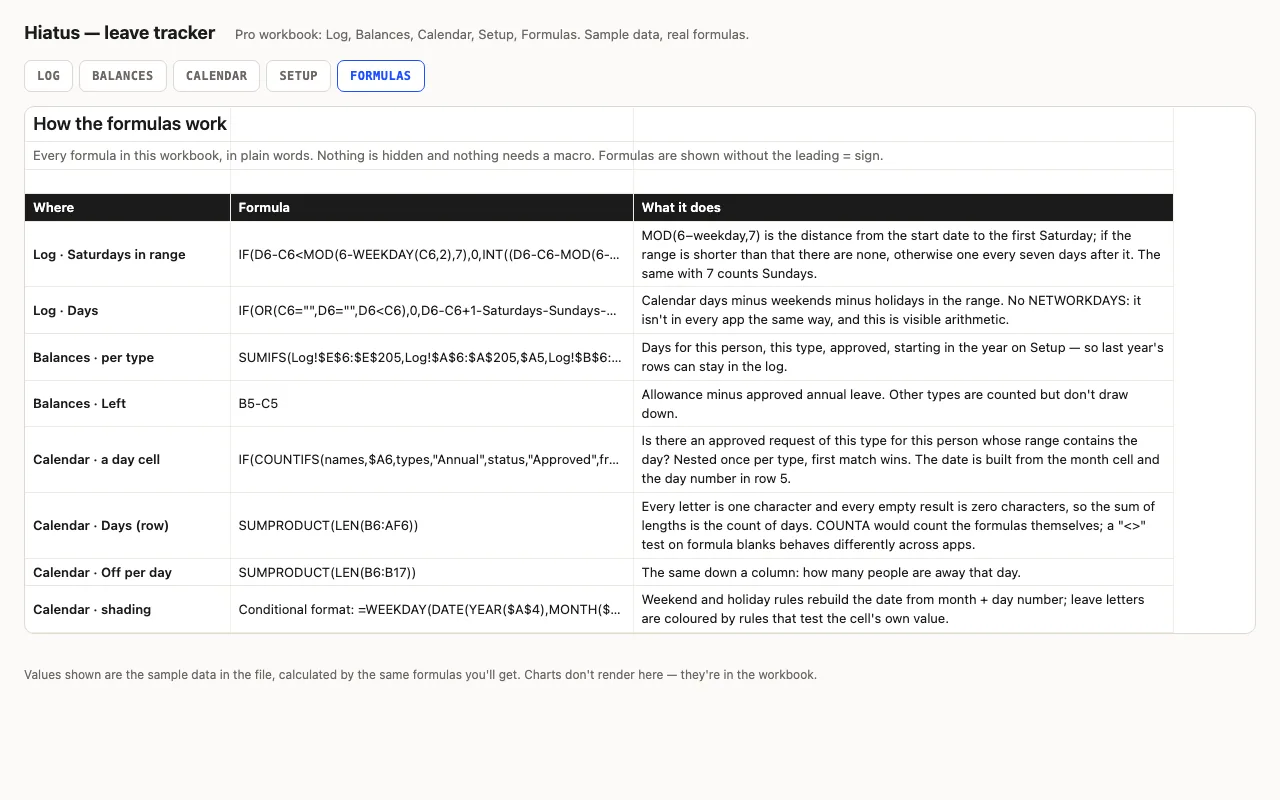Click the description "Days for this person, this type"

click(x=903, y=357)
